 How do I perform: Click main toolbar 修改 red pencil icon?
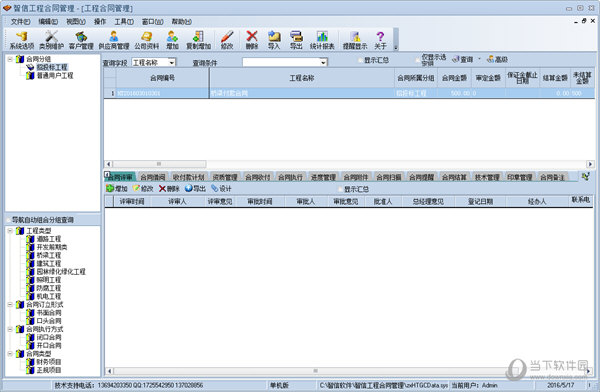[227, 40]
